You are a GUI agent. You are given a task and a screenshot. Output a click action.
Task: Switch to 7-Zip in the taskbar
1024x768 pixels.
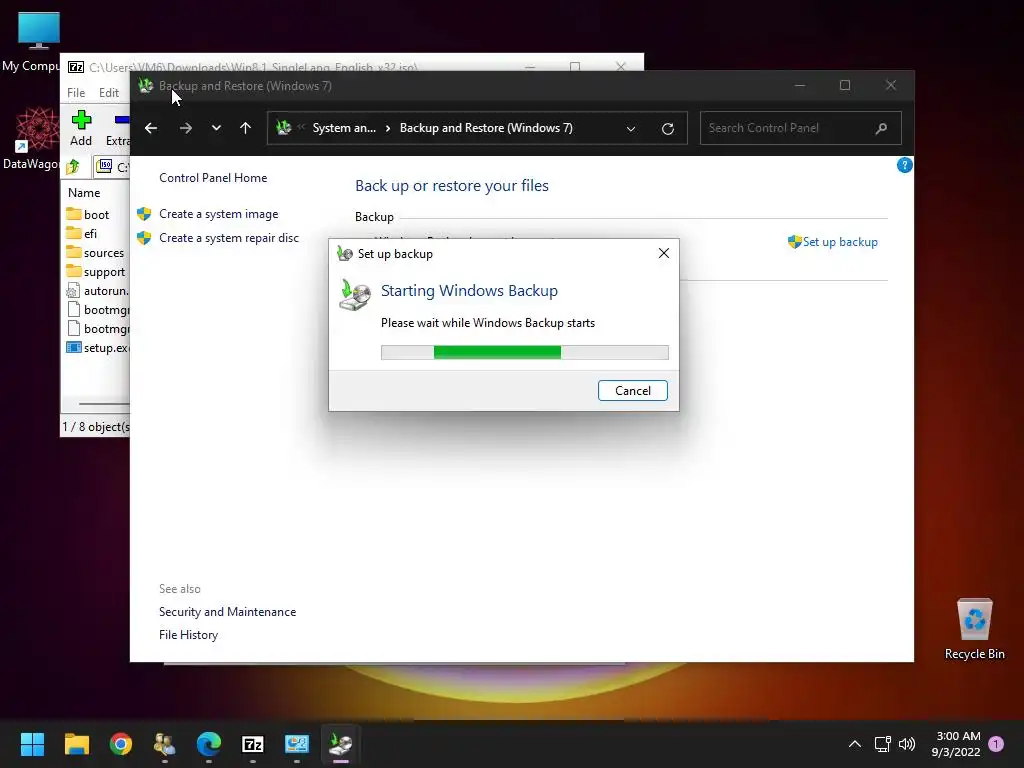click(x=253, y=744)
